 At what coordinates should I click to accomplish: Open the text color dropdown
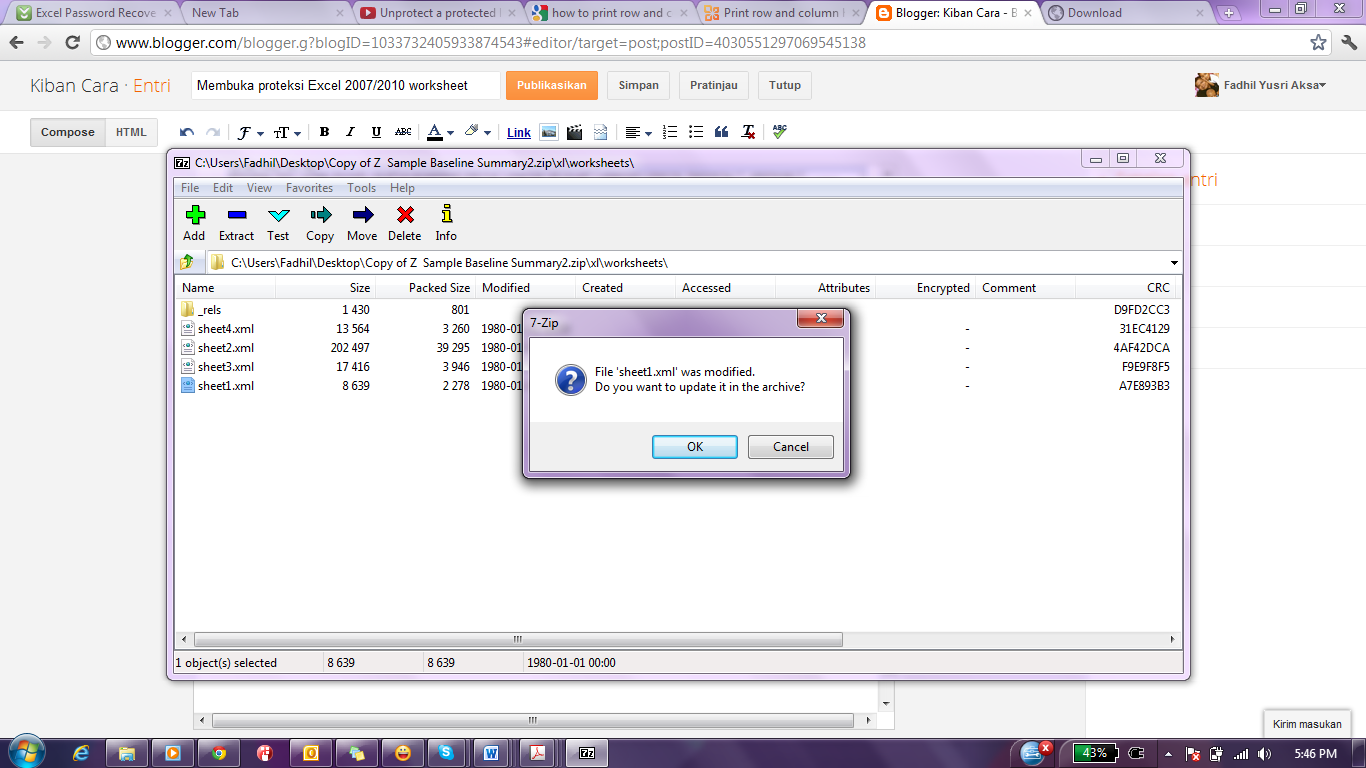pyautogui.click(x=439, y=132)
